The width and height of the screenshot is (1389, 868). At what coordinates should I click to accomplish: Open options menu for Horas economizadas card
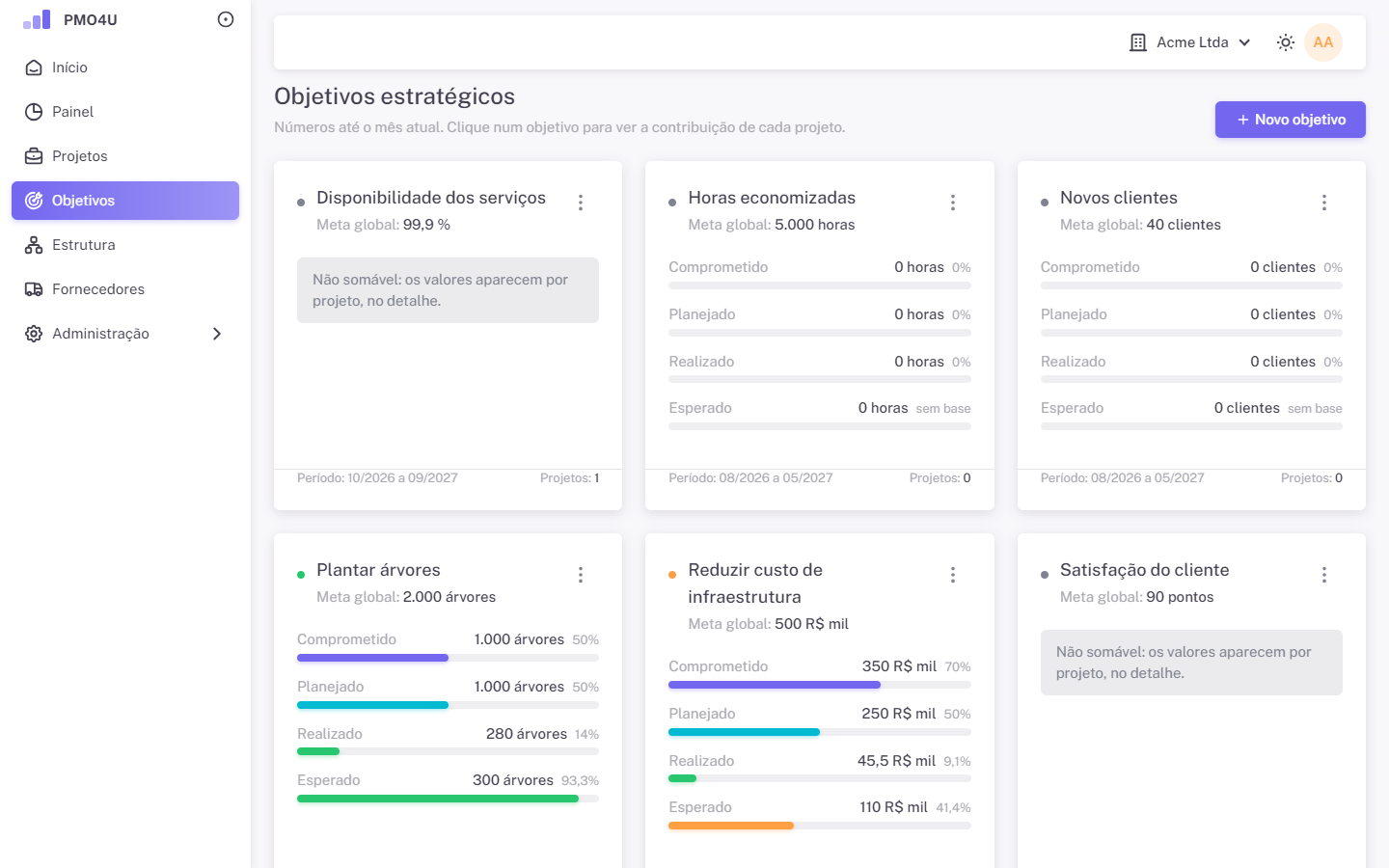(953, 203)
